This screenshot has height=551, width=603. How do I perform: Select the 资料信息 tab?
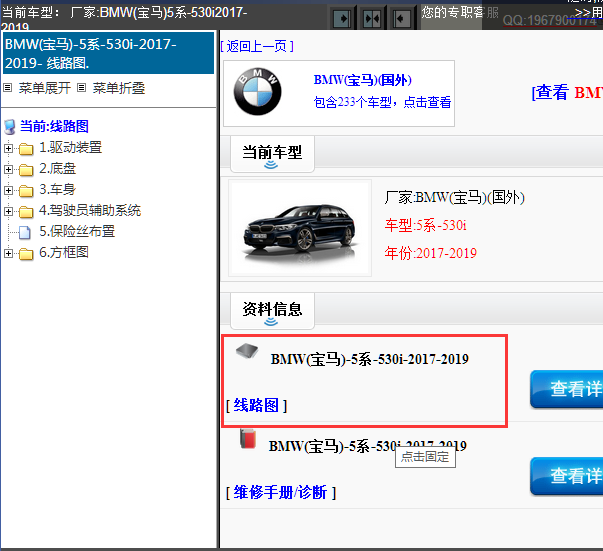coord(272,311)
